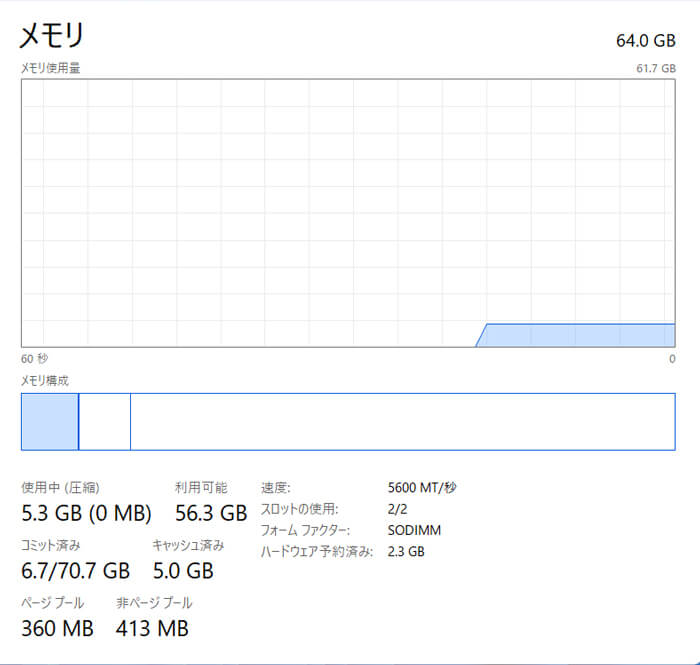Select the blue in-use segment of memory composition bar
700x665 pixels.
[x=49, y=422]
